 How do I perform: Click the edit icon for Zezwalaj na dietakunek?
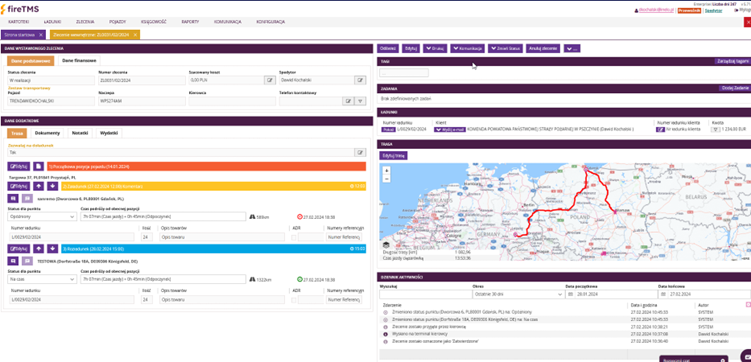point(360,152)
